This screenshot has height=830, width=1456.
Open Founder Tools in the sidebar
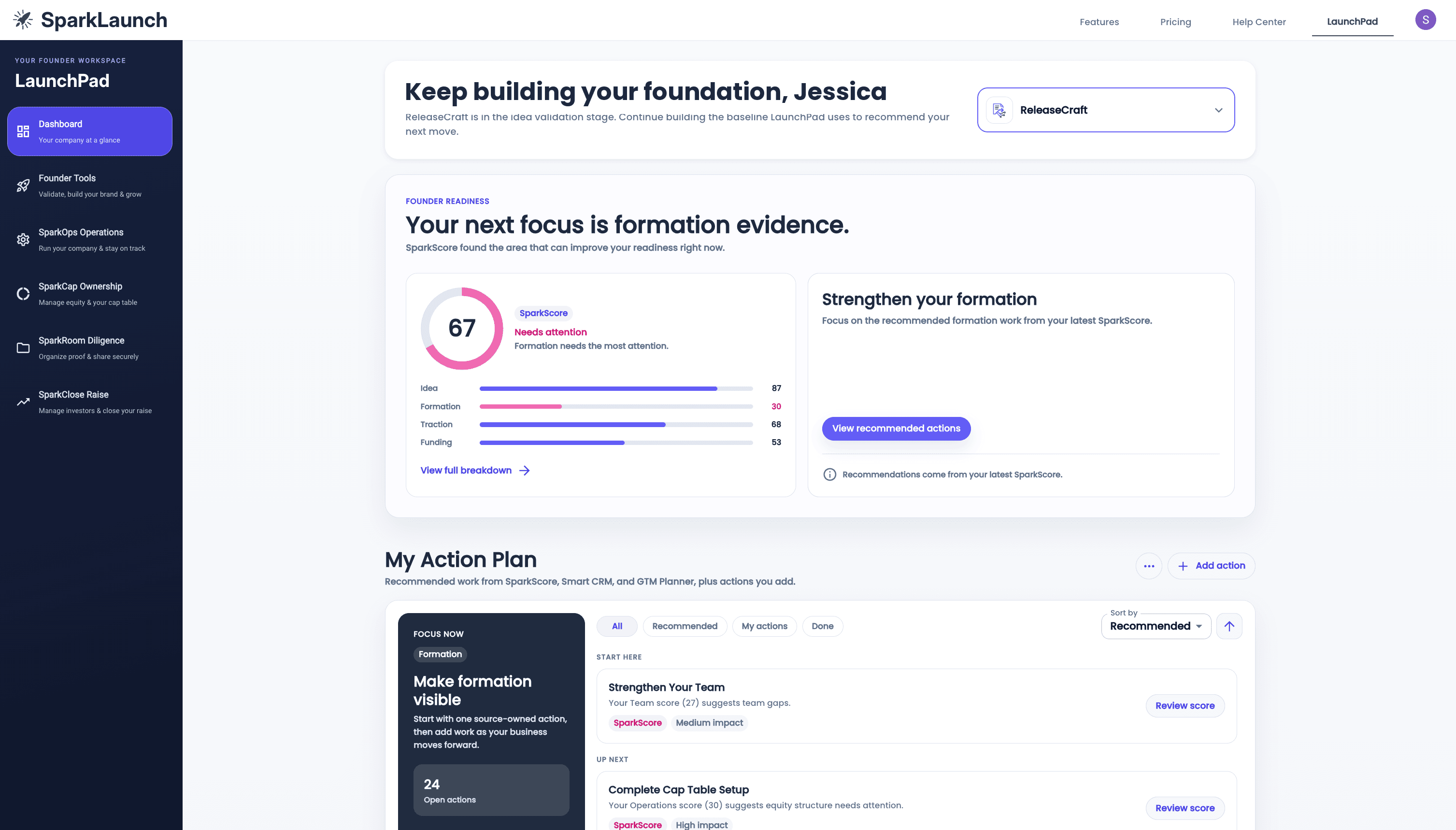coord(89,186)
